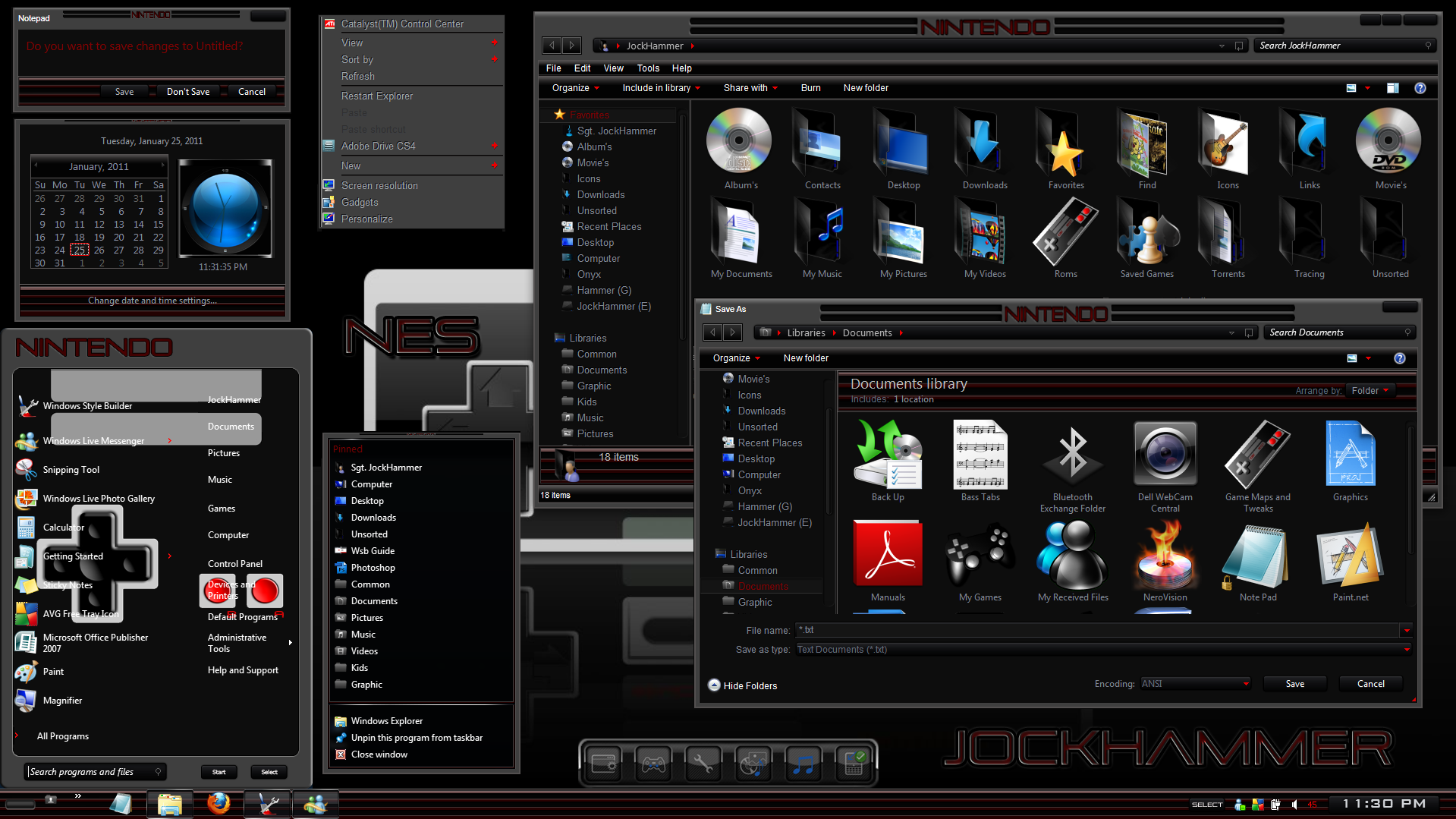This screenshot has height=819, width=1456.
Task: Click the music note icon in the dock
Action: [x=803, y=764]
